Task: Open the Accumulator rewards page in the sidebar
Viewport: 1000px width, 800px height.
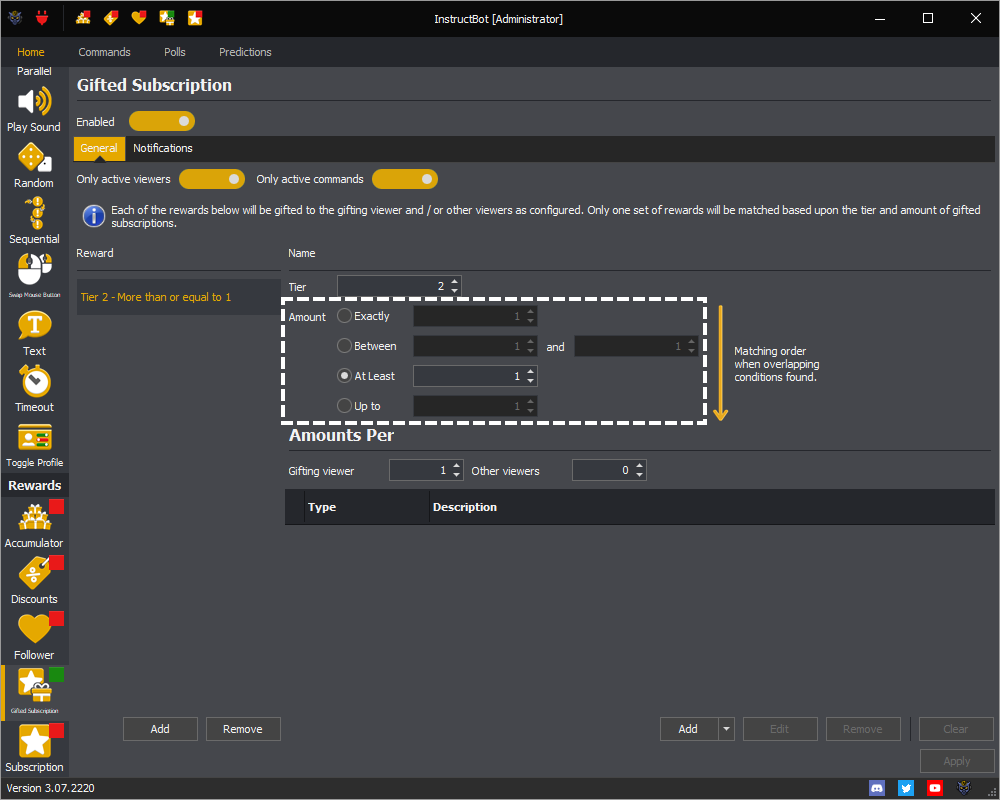Action: click(34, 525)
